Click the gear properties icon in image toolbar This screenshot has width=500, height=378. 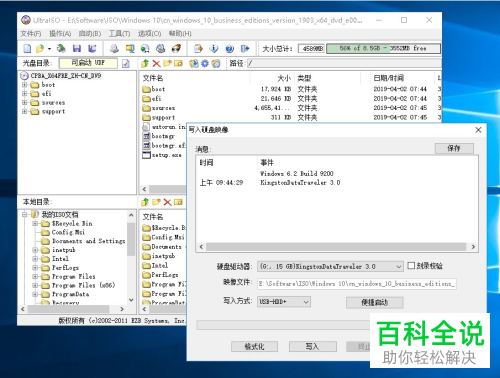[205, 63]
